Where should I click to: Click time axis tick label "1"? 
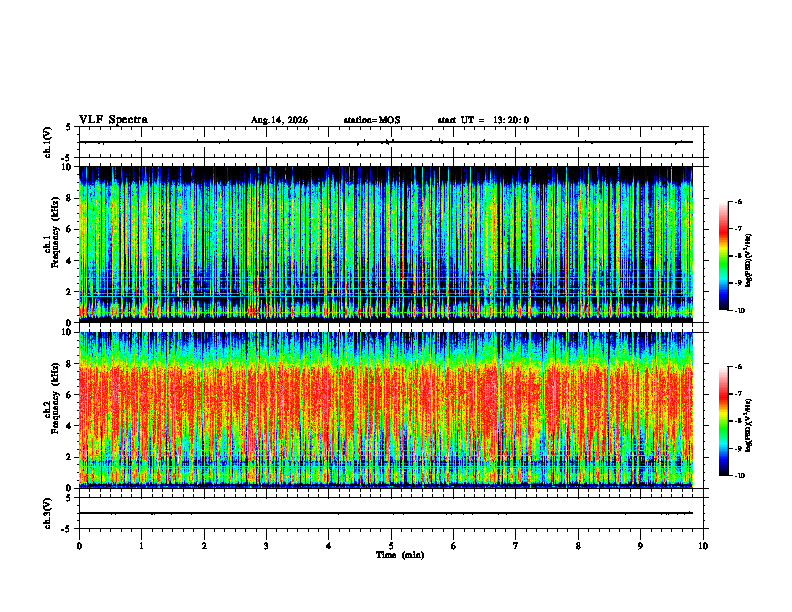click(141, 546)
